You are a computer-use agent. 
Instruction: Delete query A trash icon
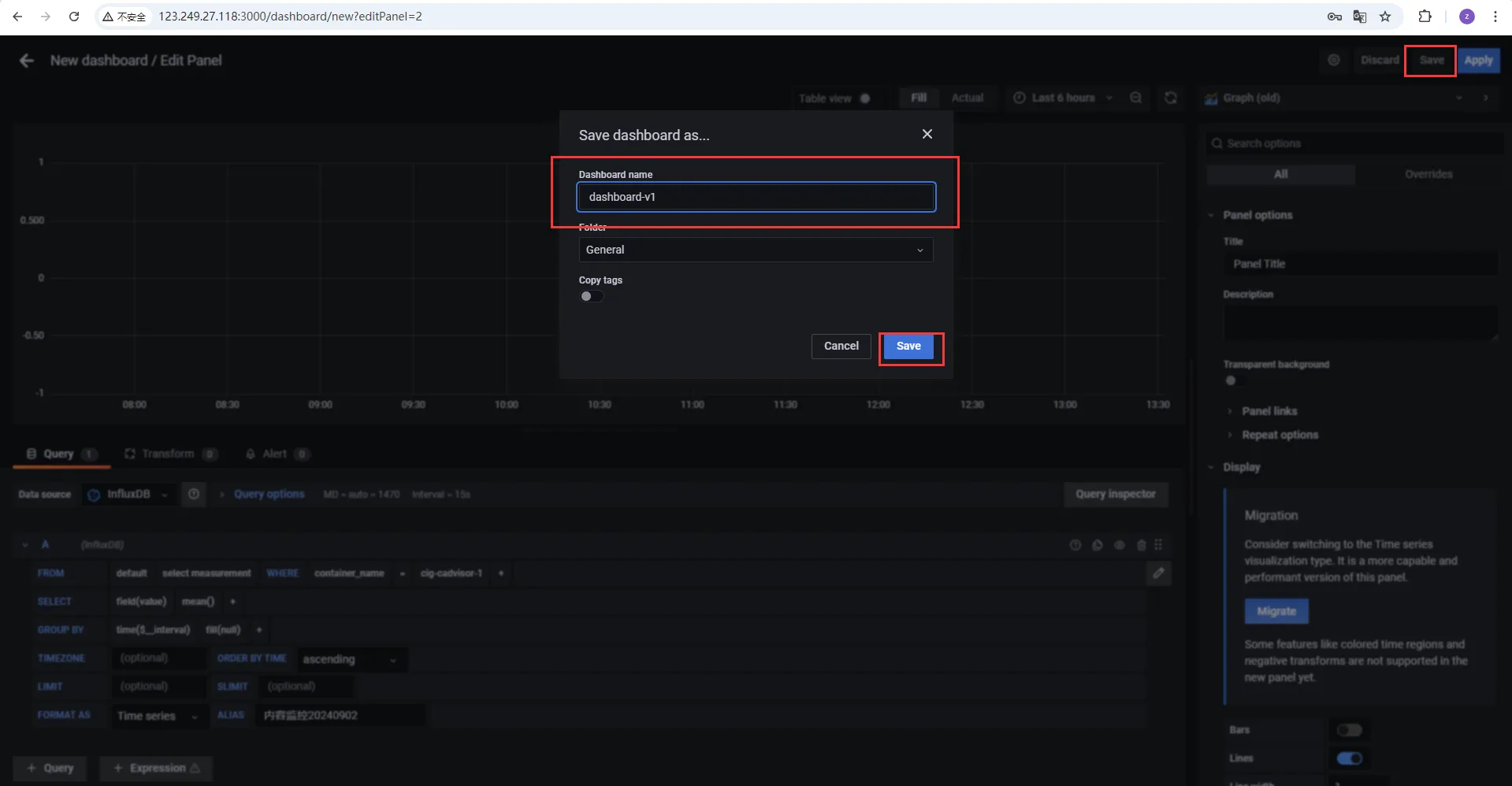click(x=1141, y=545)
